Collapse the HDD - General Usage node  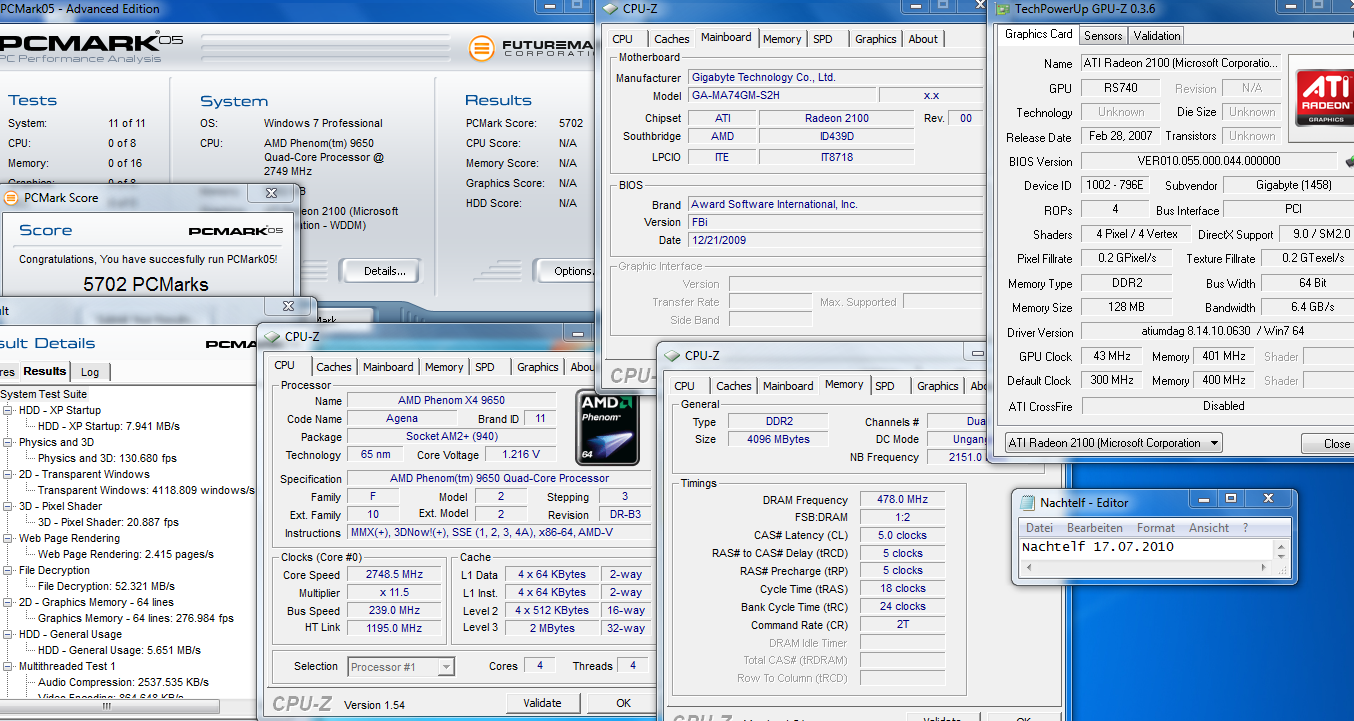click(9, 634)
